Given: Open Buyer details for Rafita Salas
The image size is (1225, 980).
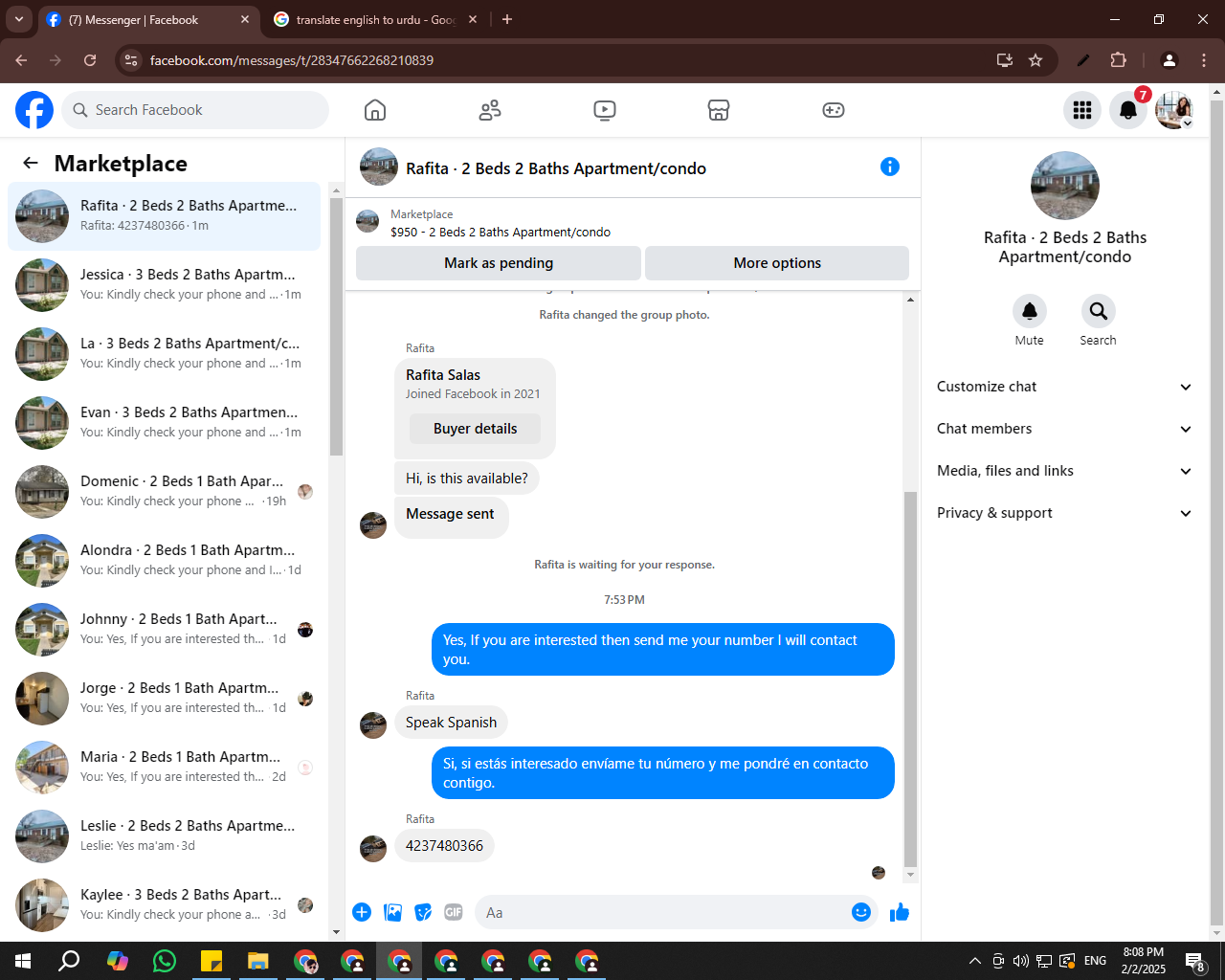Looking at the screenshot, I should point(475,429).
